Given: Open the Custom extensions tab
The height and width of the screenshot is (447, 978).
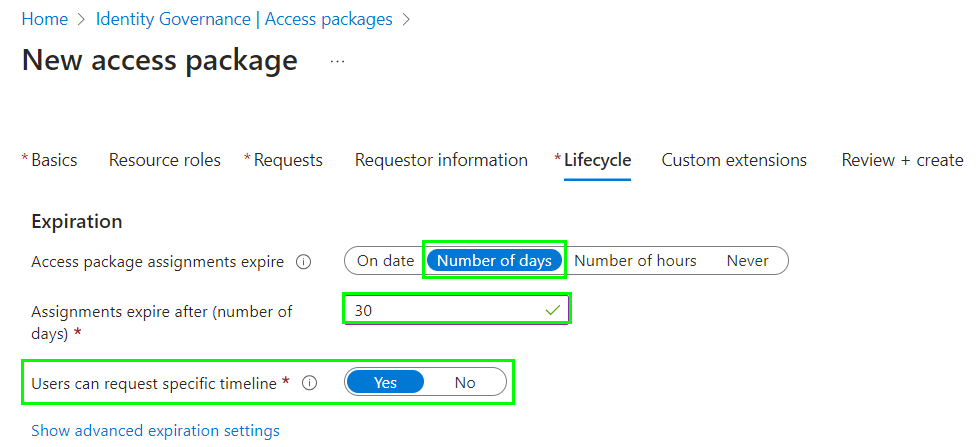Looking at the screenshot, I should (x=734, y=160).
